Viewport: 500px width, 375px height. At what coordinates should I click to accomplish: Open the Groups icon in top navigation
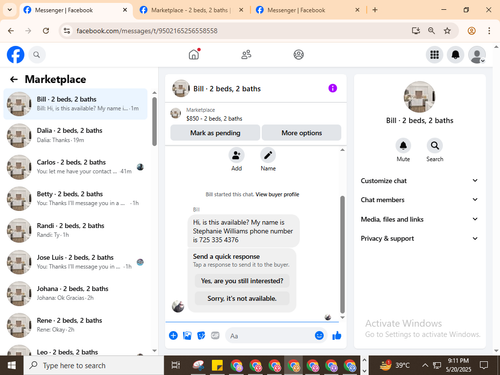click(x=299, y=54)
